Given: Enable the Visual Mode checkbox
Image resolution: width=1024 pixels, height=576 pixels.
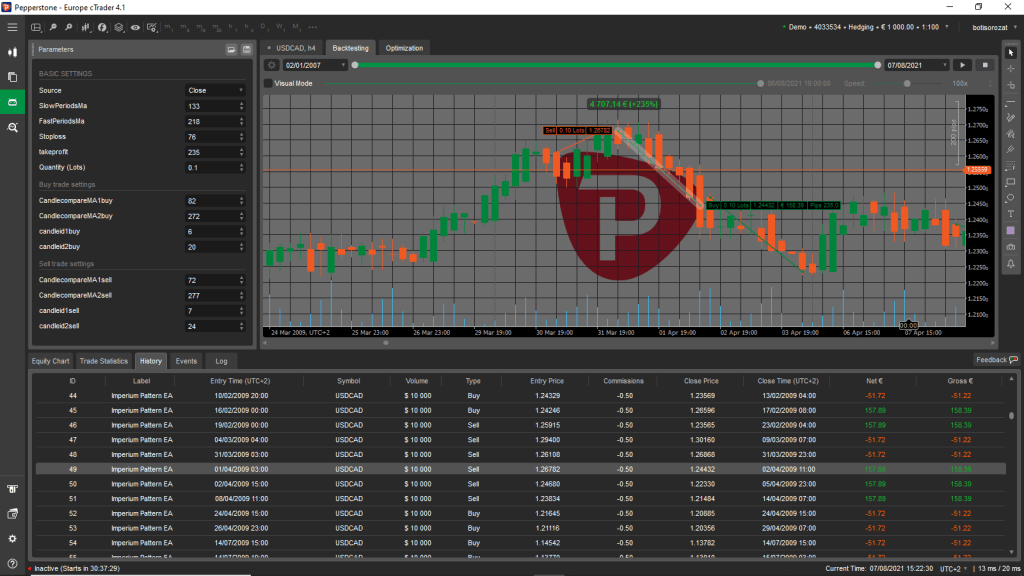Looking at the screenshot, I should coord(268,84).
